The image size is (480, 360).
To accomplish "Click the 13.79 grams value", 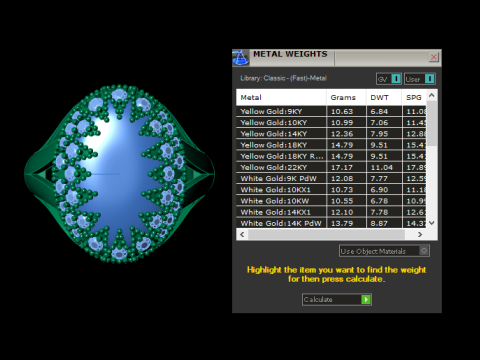I will click(x=342, y=223).
